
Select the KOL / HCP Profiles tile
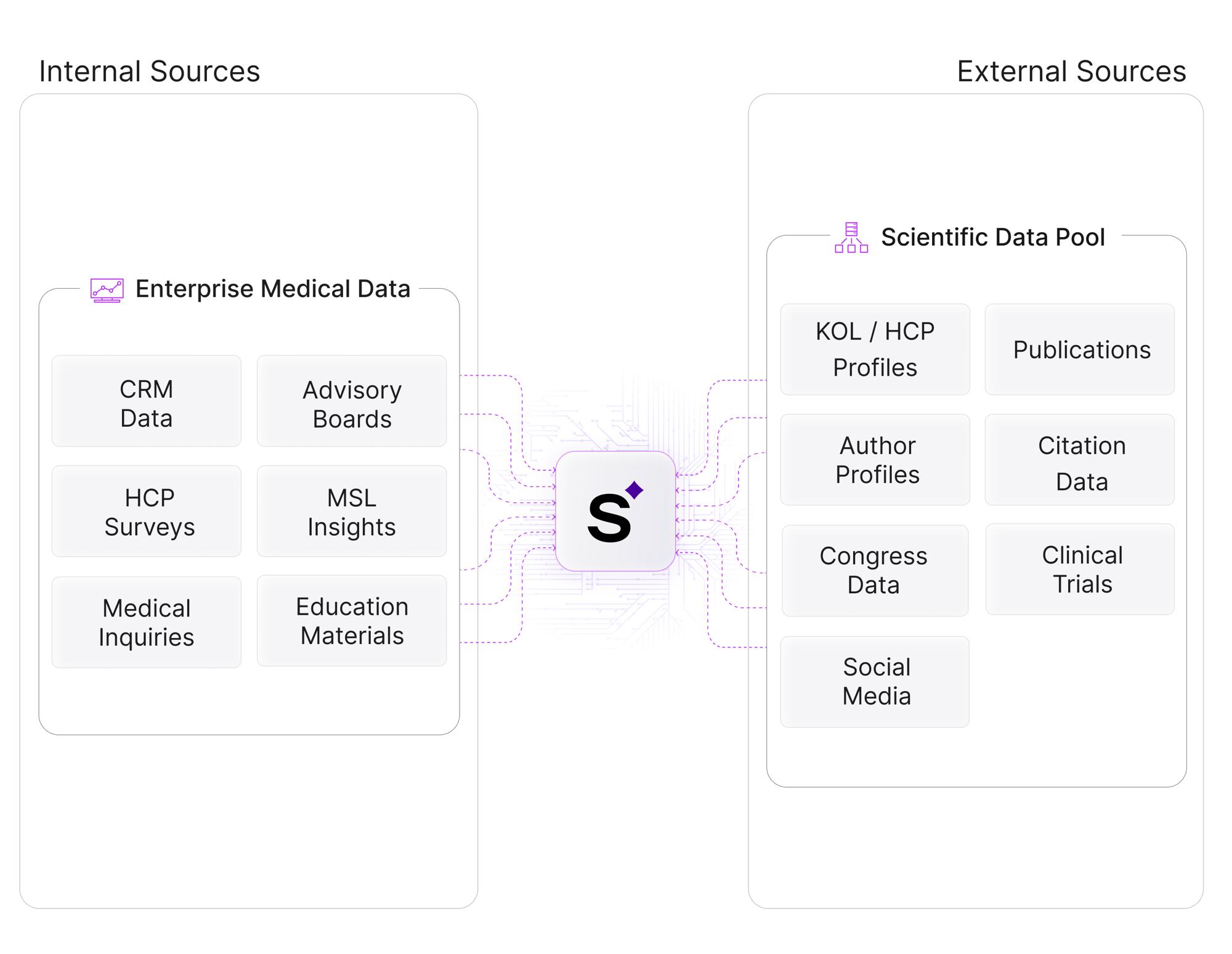click(x=875, y=349)
